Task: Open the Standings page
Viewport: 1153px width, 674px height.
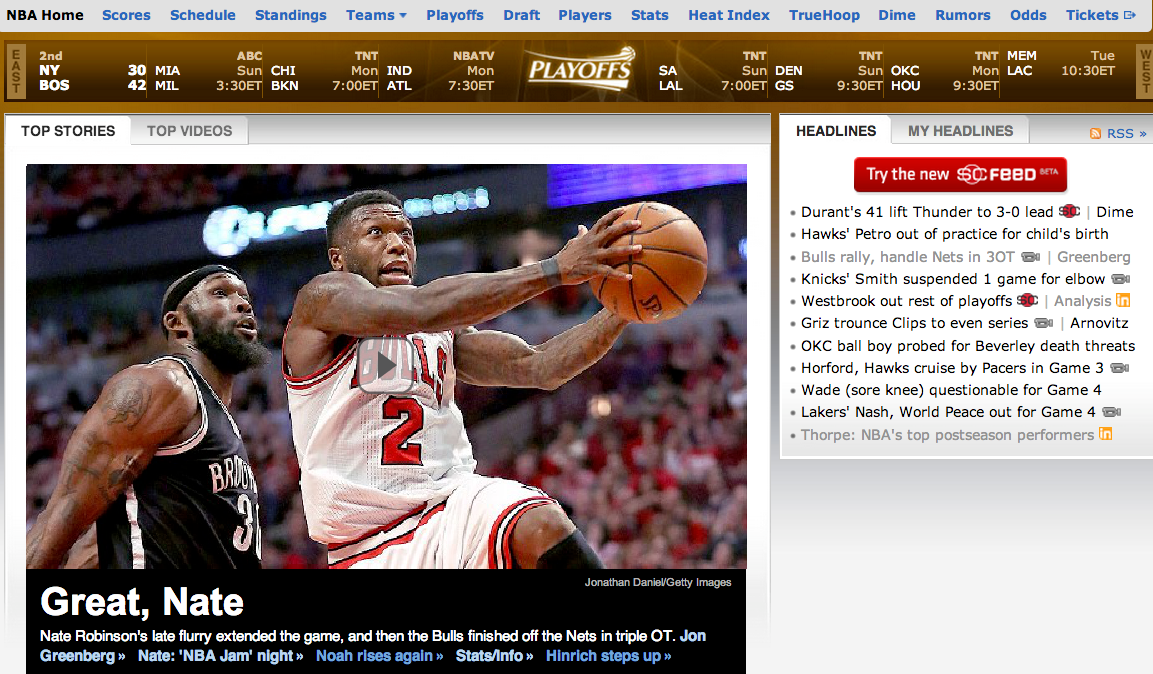Action: (x=290, y=15)
